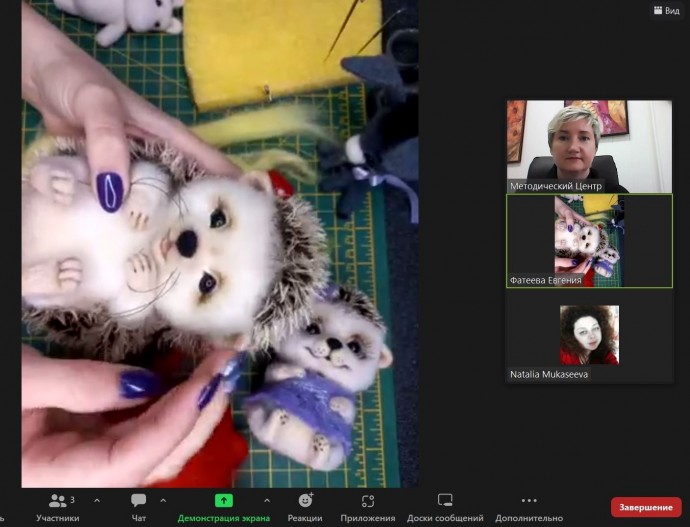Click the green Демонстрация экрана share icon
The height and width of the screenshot is (527, 690).
coord(224,500)
